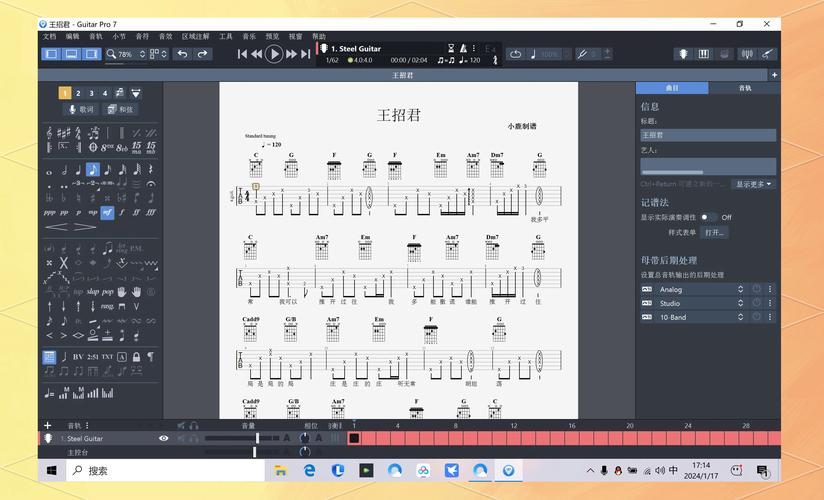Open the Chords button (和弦)
This screenshot has height=500, width=824.
pos(120,109)
